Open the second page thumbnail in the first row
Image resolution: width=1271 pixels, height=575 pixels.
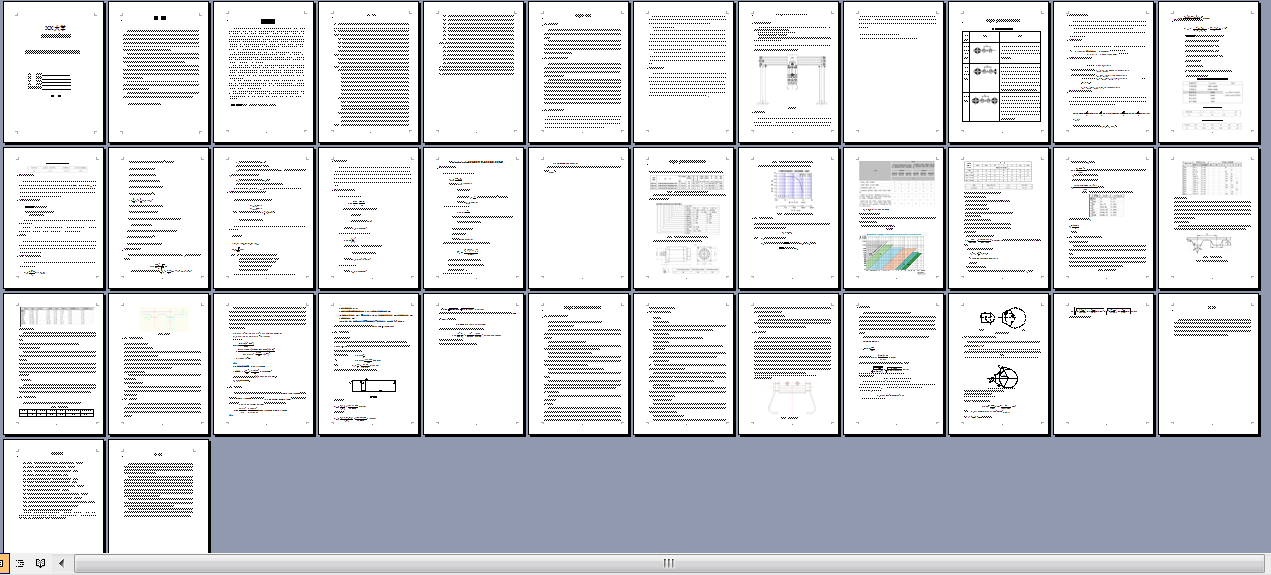158,72
